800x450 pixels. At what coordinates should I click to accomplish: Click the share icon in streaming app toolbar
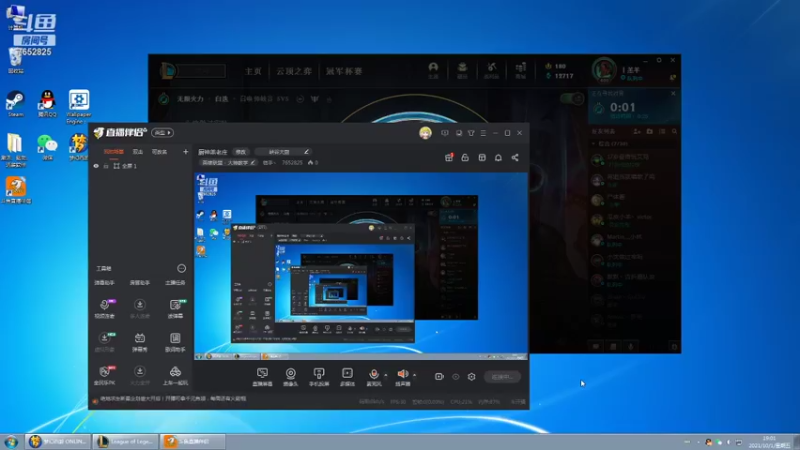(x=515, y=158)
